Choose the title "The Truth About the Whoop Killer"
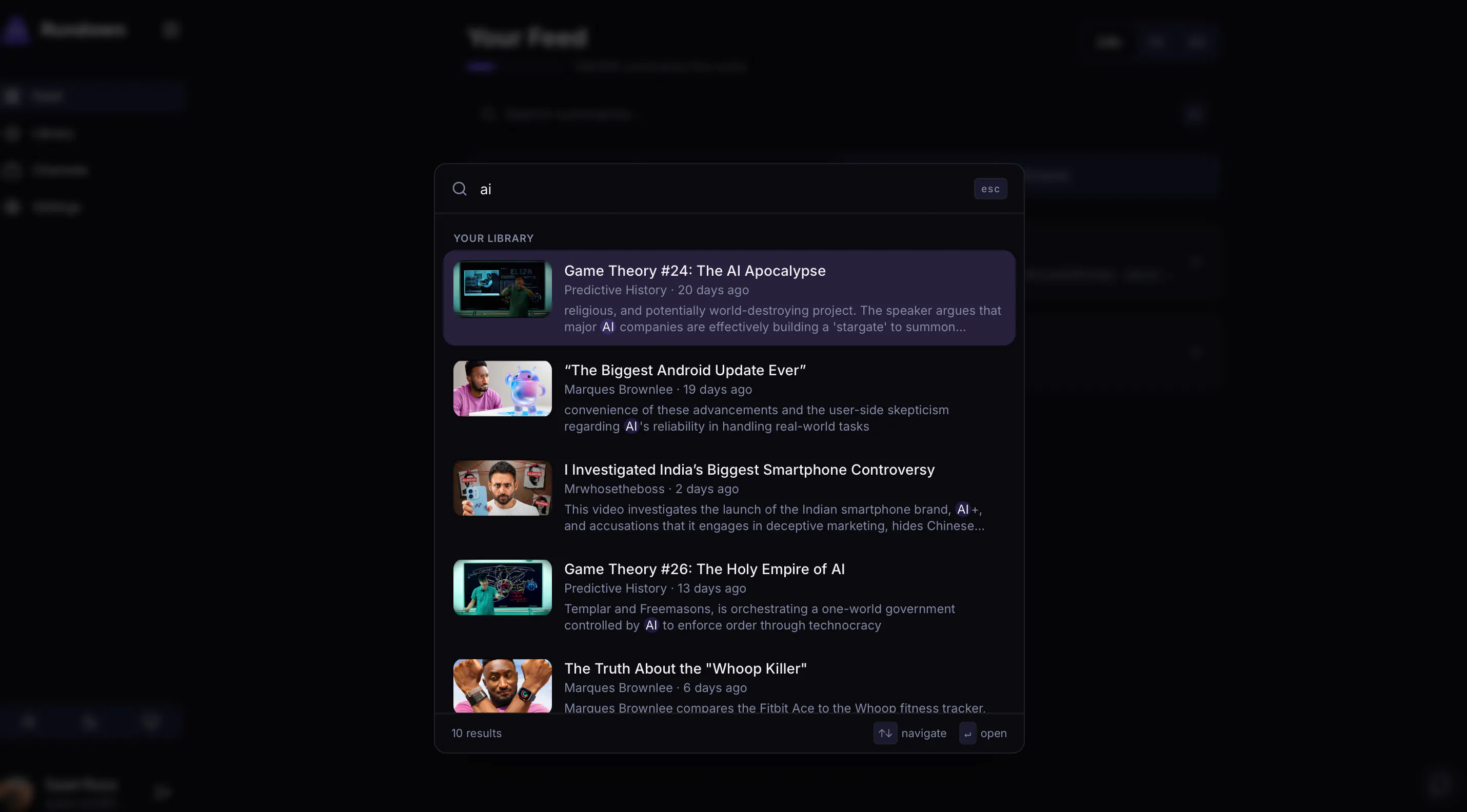This screenshot has height=812, width=1467. [686, 668]
